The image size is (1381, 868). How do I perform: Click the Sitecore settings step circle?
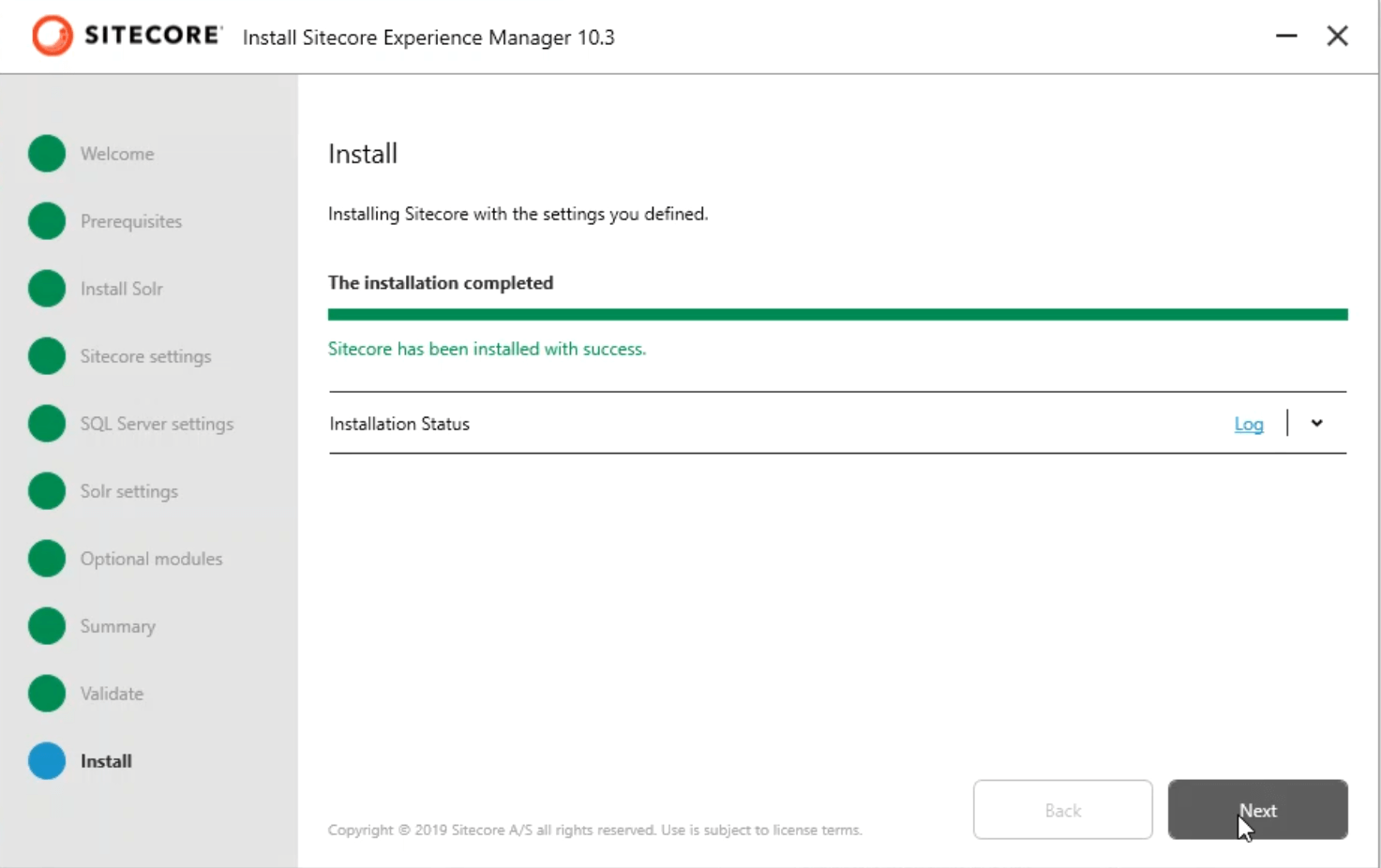[x=47, y=356]
